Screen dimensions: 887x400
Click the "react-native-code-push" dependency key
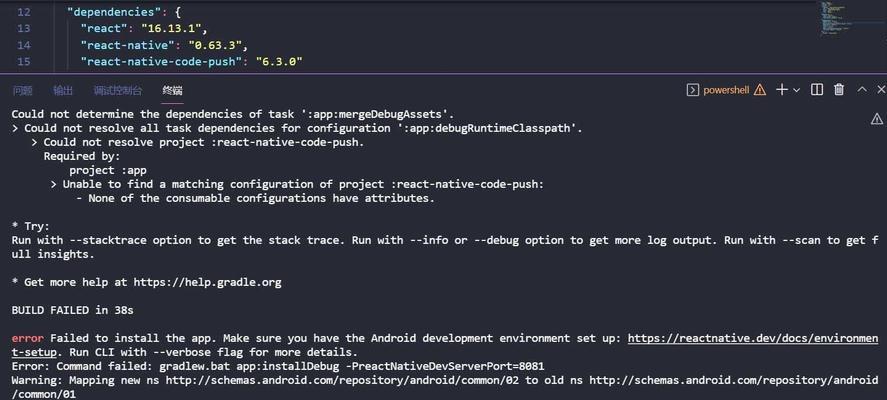click(161, 61)
